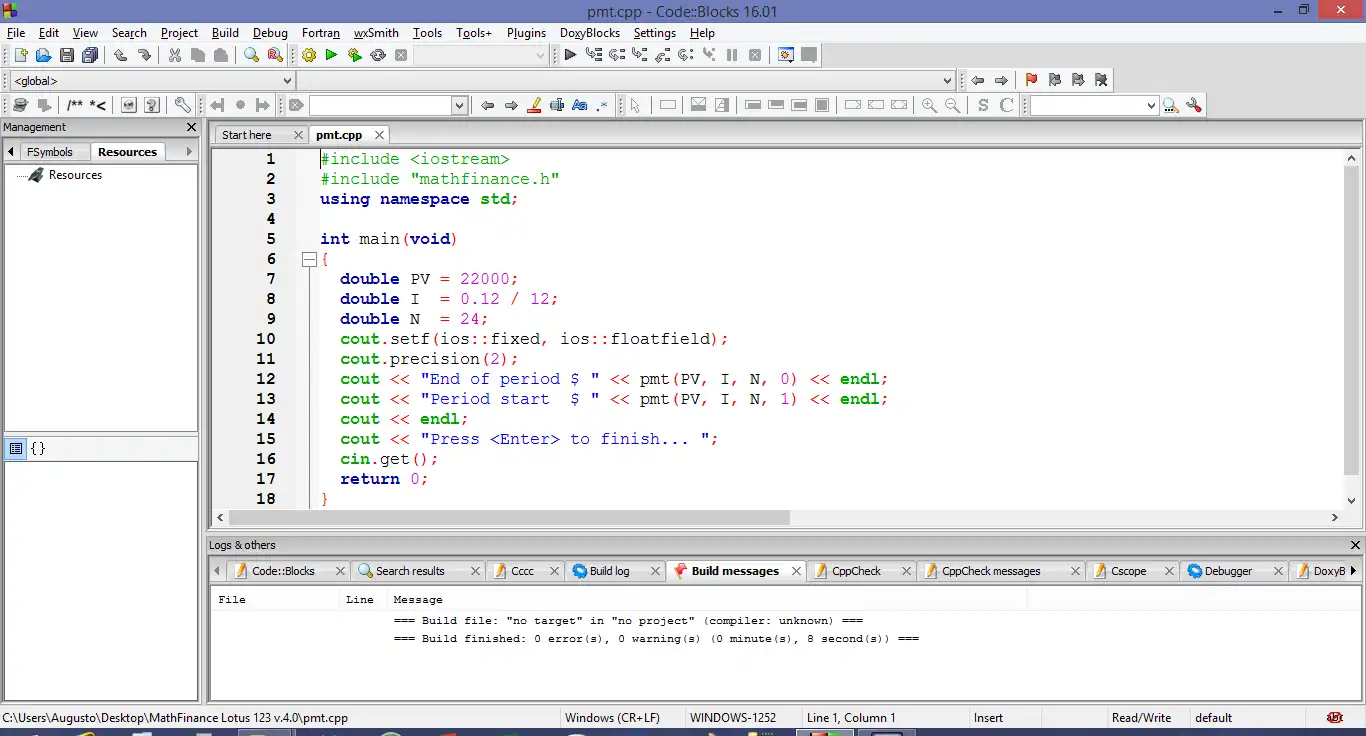This screenshot has height=736, width=1366.
Task: Toggle bookmark with the red flag icon
Action: pyautogui.click(x=1031, y=81)
